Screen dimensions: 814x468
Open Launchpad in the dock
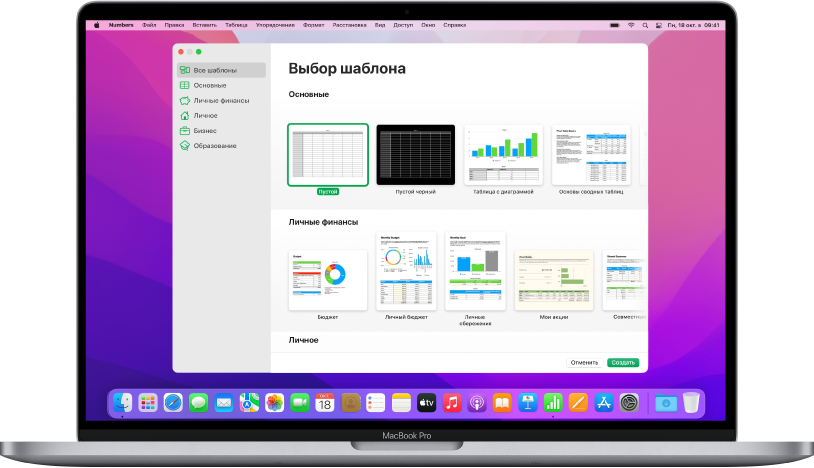(148, 403)
